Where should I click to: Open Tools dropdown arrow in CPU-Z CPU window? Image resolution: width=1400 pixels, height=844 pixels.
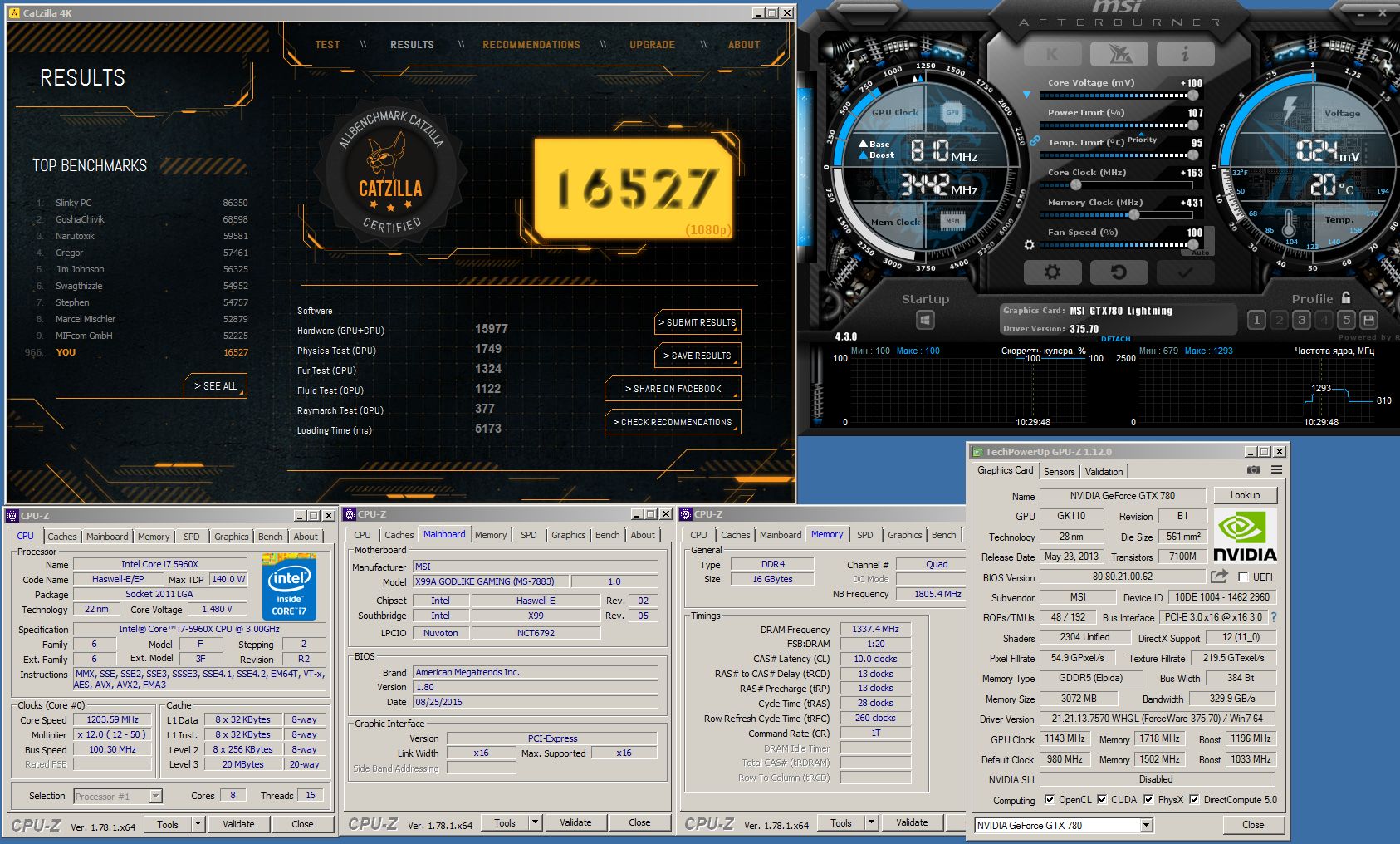(198, 824)
